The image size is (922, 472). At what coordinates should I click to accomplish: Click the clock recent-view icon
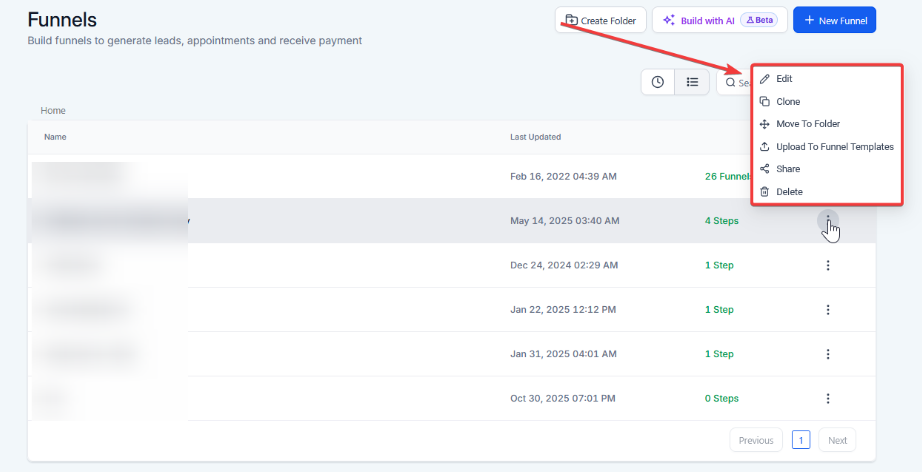pyautogui.click(x=658, y=82)
